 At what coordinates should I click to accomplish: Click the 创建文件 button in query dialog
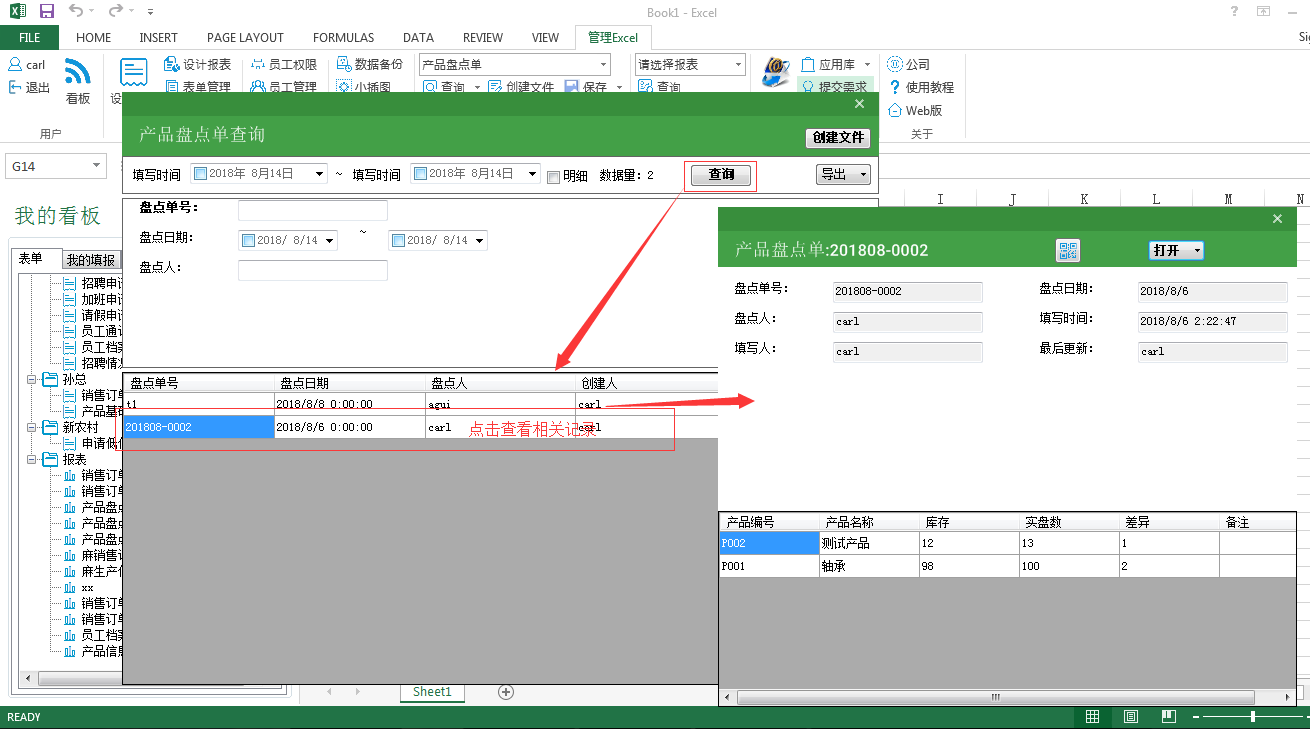click(x=837, y=138)
